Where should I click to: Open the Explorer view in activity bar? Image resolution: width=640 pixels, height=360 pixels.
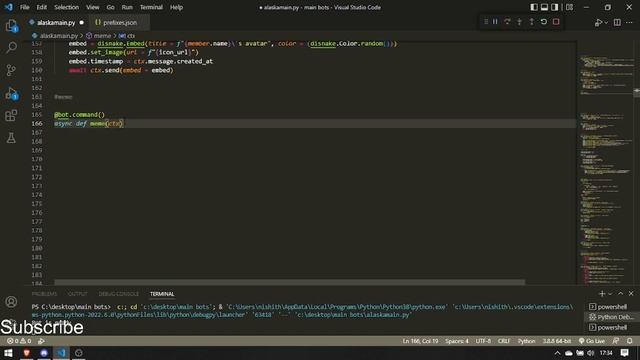(11, 26)
